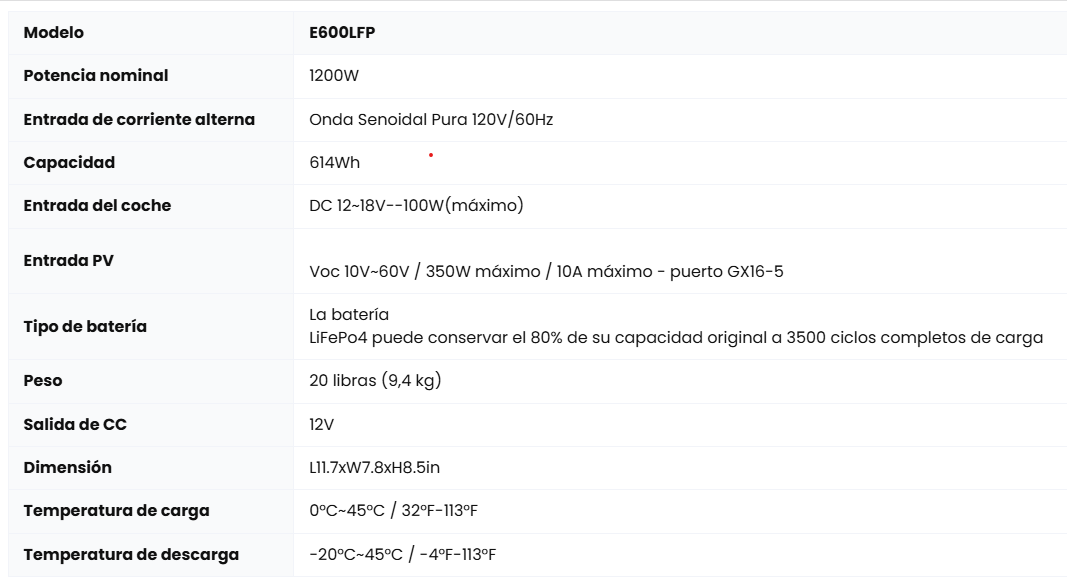Click the "Salida de CC" label
1067x579 pixels.
click(75, 425)
